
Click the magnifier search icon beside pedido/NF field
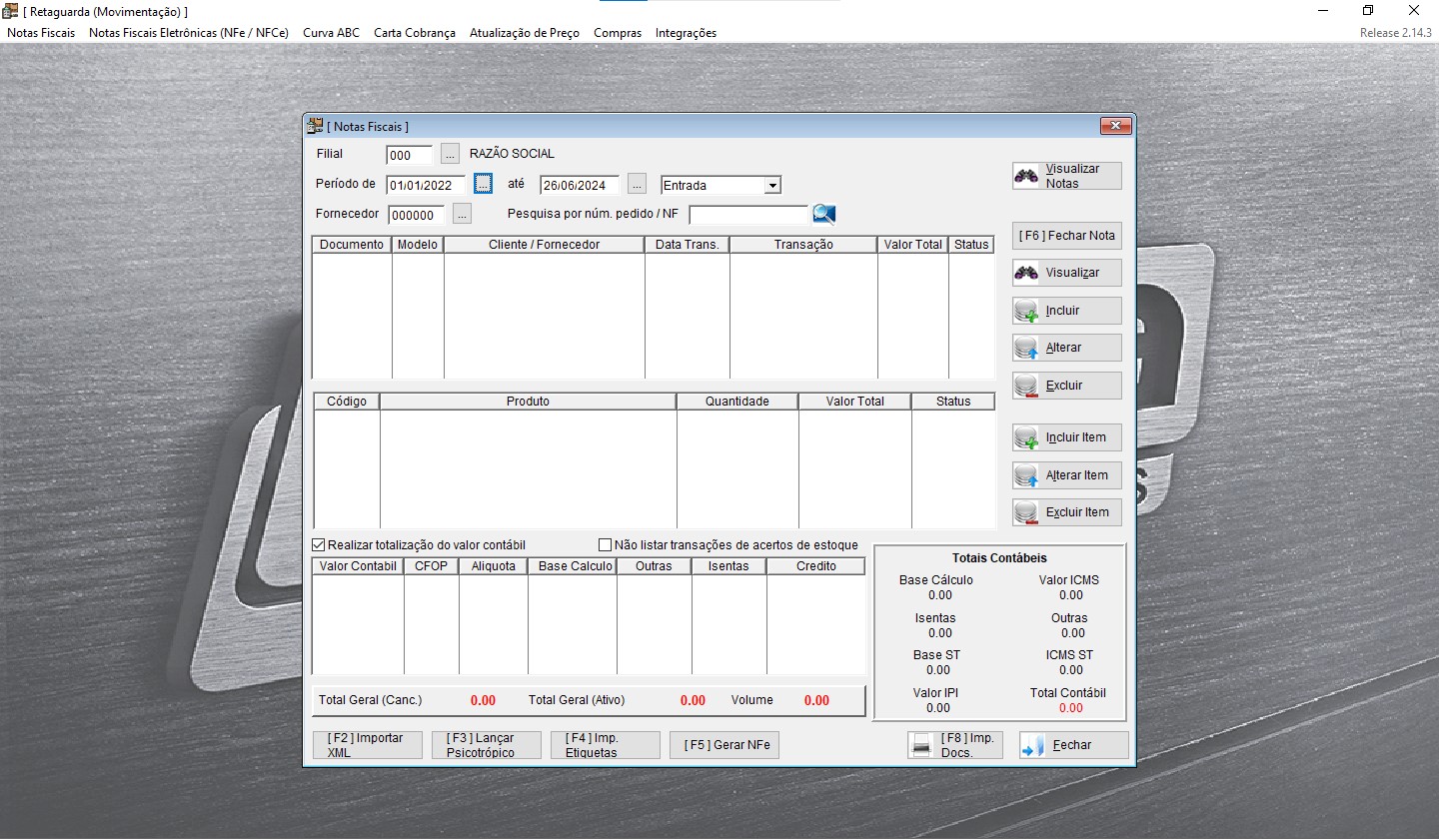[x=823, y=214]
